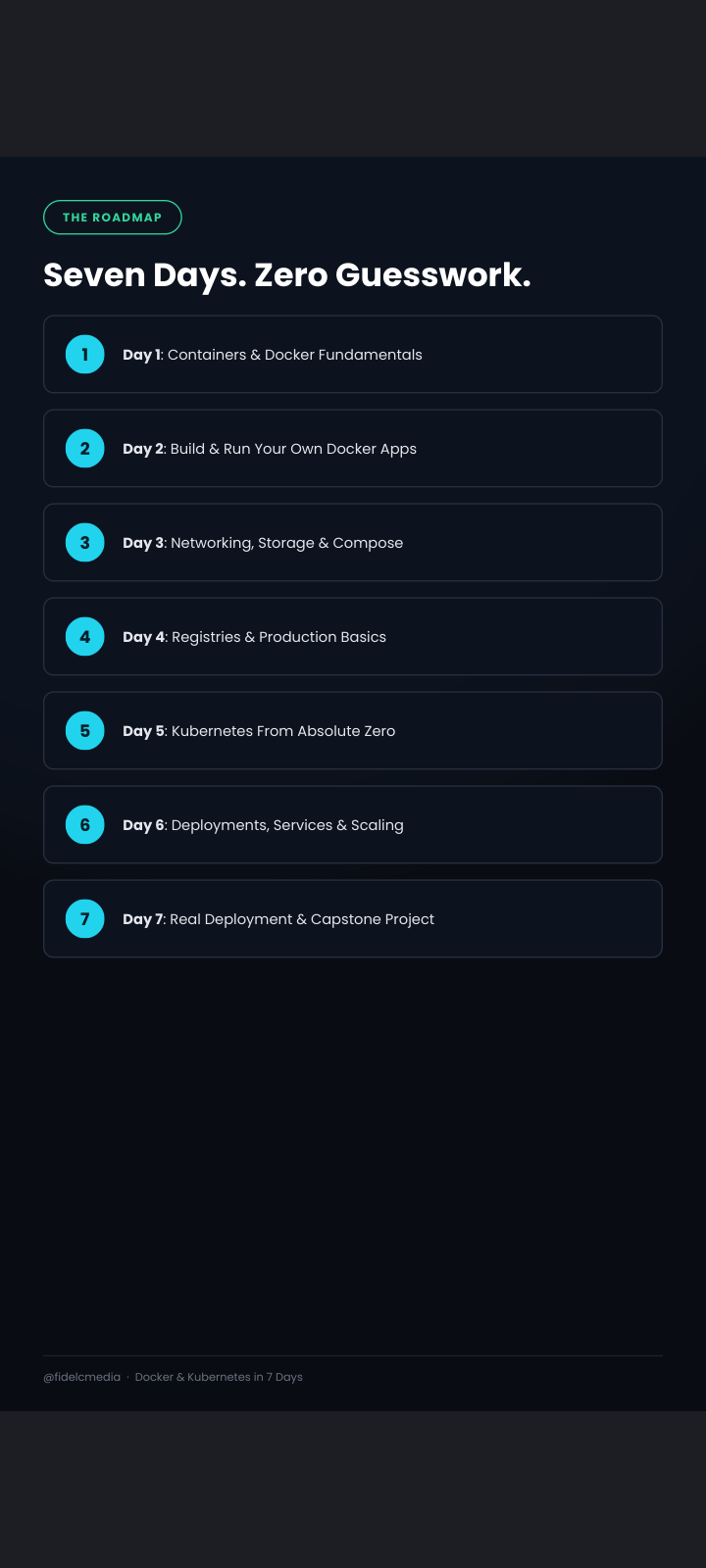Image resolution: width=706 pixels, height=1568 pixels.
Task: Select Day 7 Real Deployment & Capstone text
Action: pos(278,919)
